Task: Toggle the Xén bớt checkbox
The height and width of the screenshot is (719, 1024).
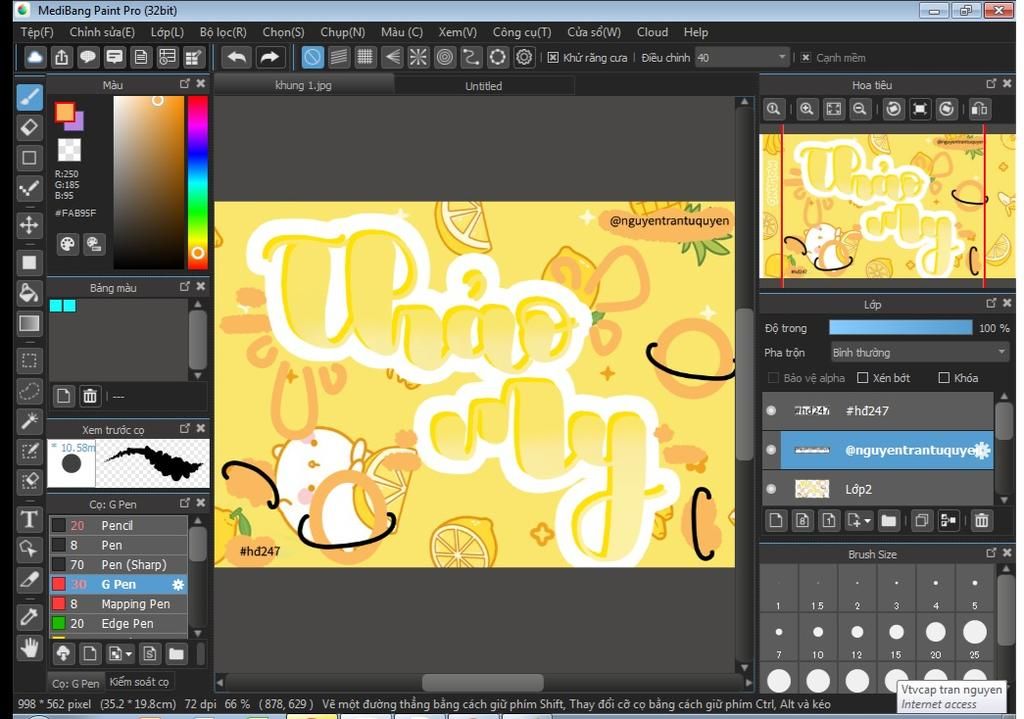Action: (x=862, y=377)
